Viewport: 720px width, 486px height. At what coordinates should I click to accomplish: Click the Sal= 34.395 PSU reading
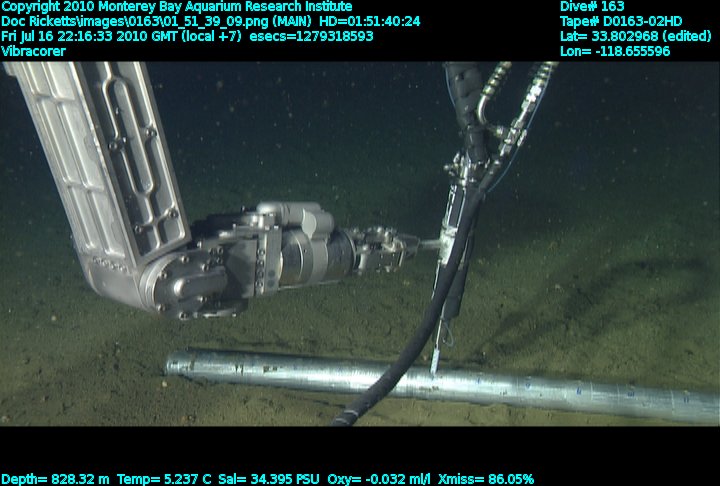point(269,479)
